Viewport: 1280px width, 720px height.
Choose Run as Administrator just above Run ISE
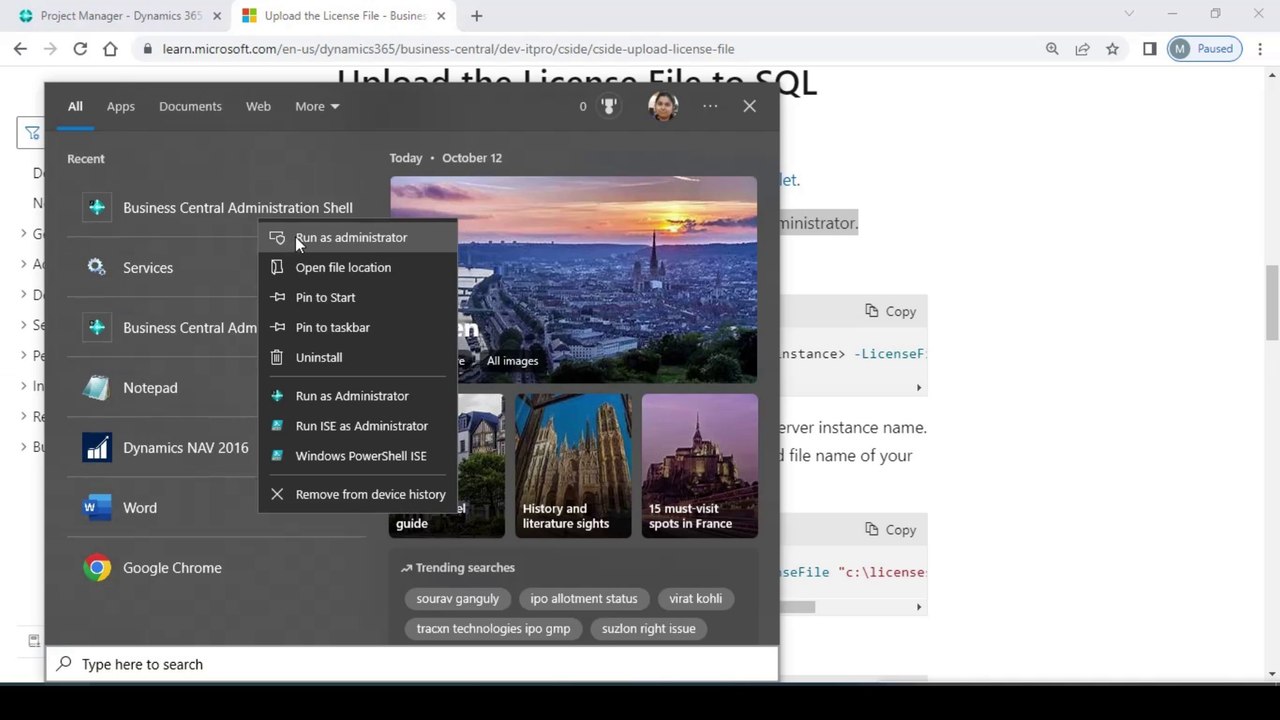point(357,396)
